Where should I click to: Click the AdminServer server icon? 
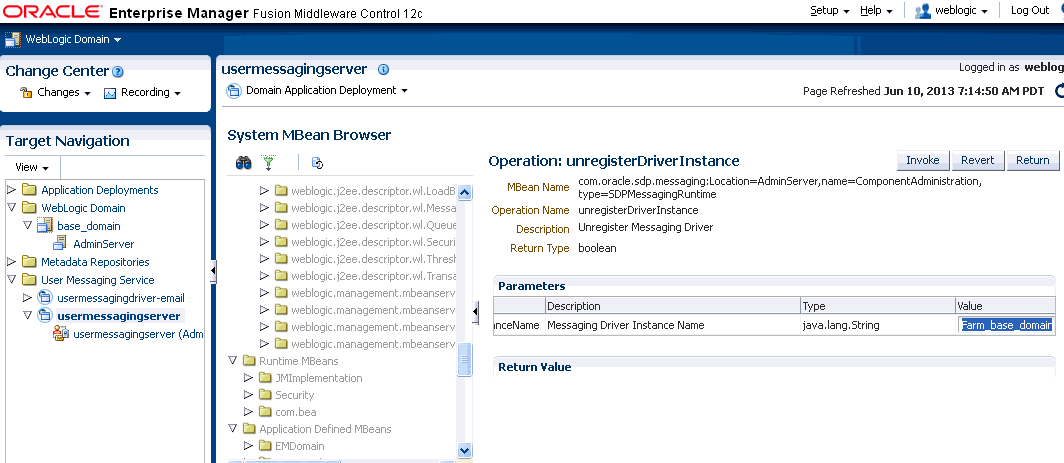(60, 244)
